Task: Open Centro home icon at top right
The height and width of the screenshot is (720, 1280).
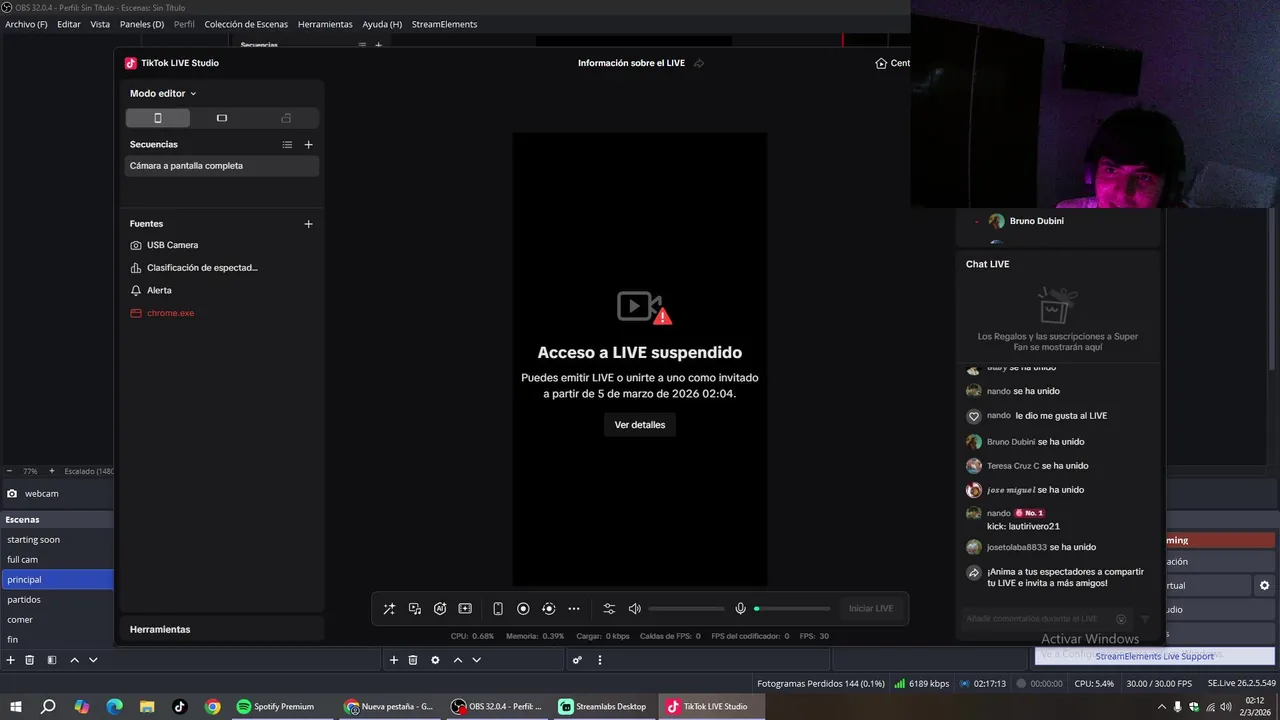Action: 881,63
